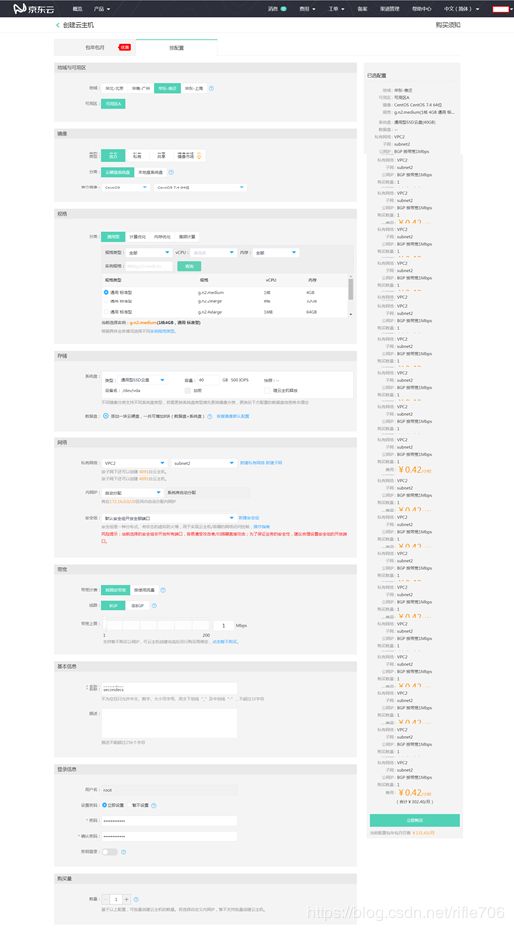Click the green spec search button

(x=189, y=267)
